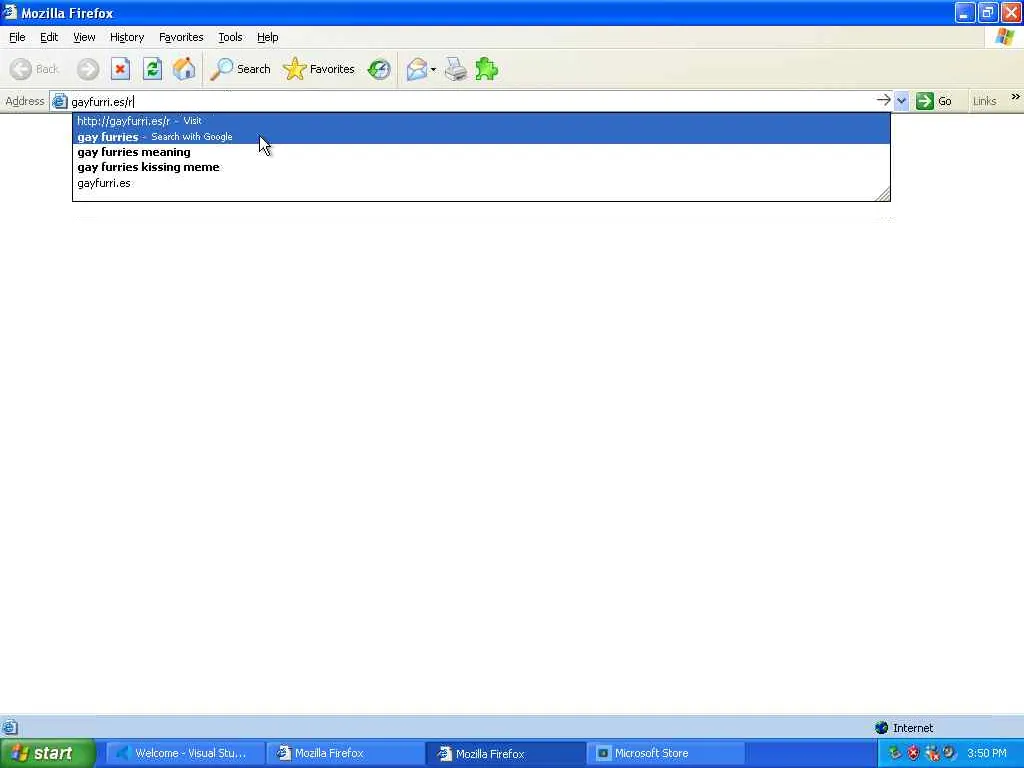Select 'gay furries meaning' suggestion
The width and height of the screenshot is (1024, 768).
coord(481,152)
